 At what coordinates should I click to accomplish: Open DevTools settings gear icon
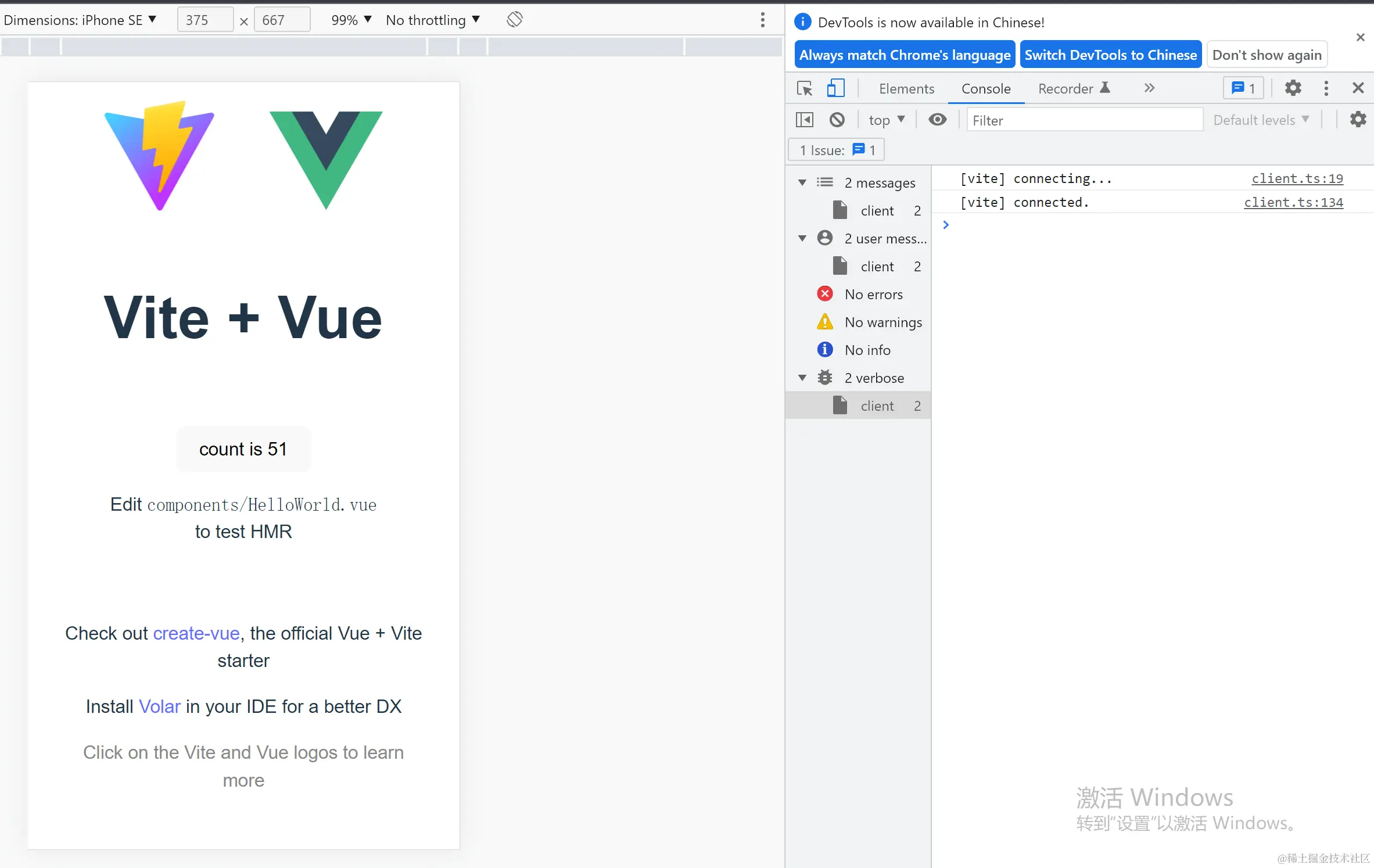(x=1293, y=88)
